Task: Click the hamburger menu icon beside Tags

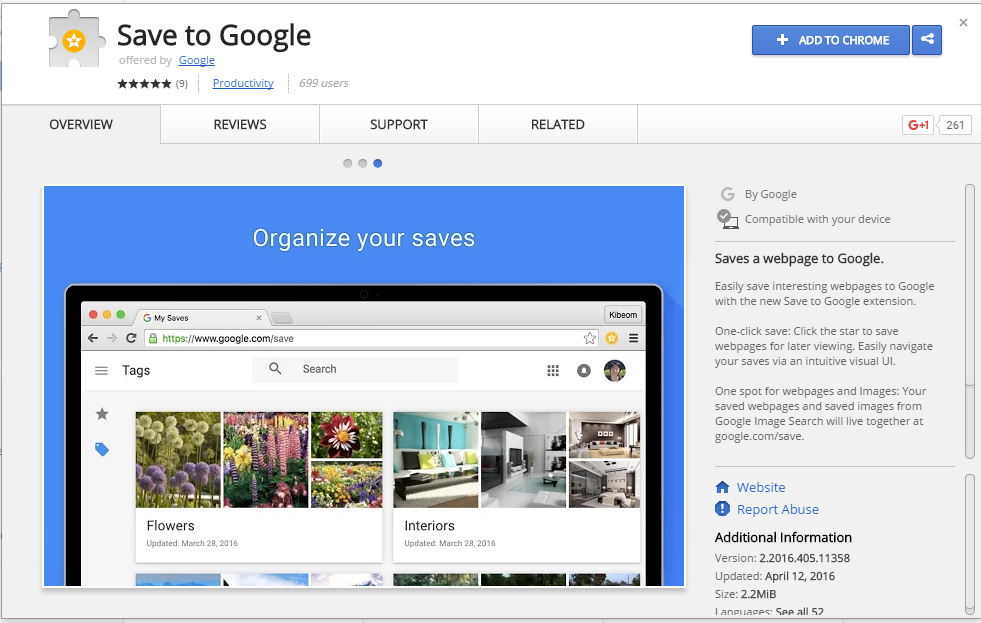Action: coord(101,370)
